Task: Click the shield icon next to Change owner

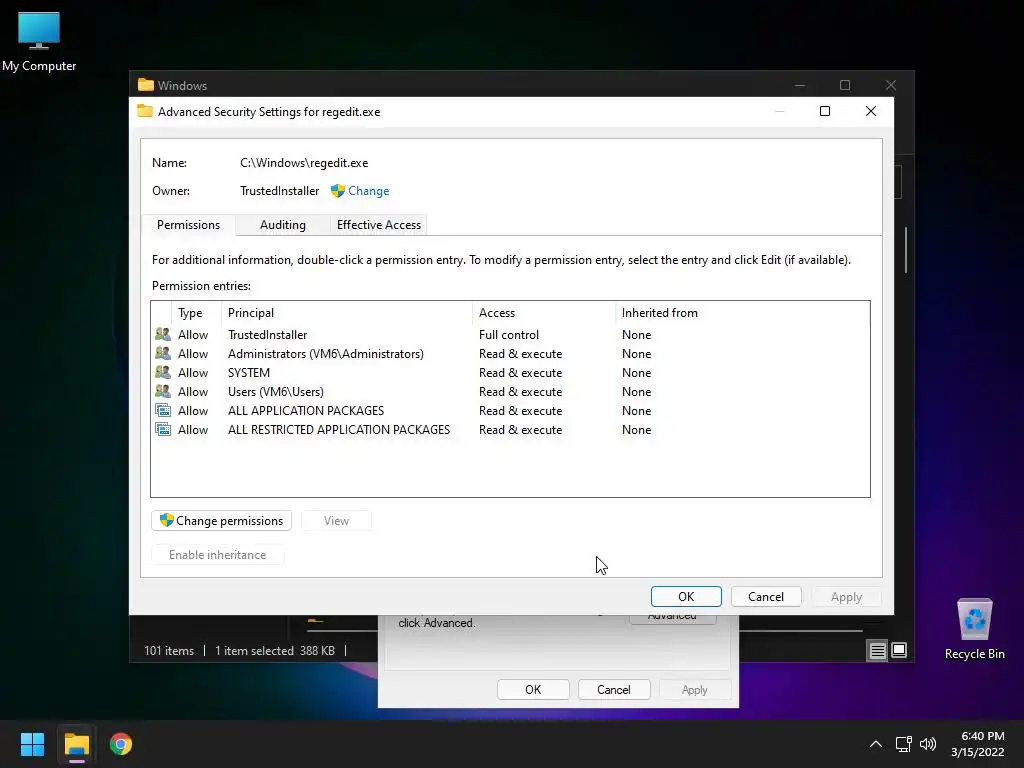Action: (x=338, y=191)
